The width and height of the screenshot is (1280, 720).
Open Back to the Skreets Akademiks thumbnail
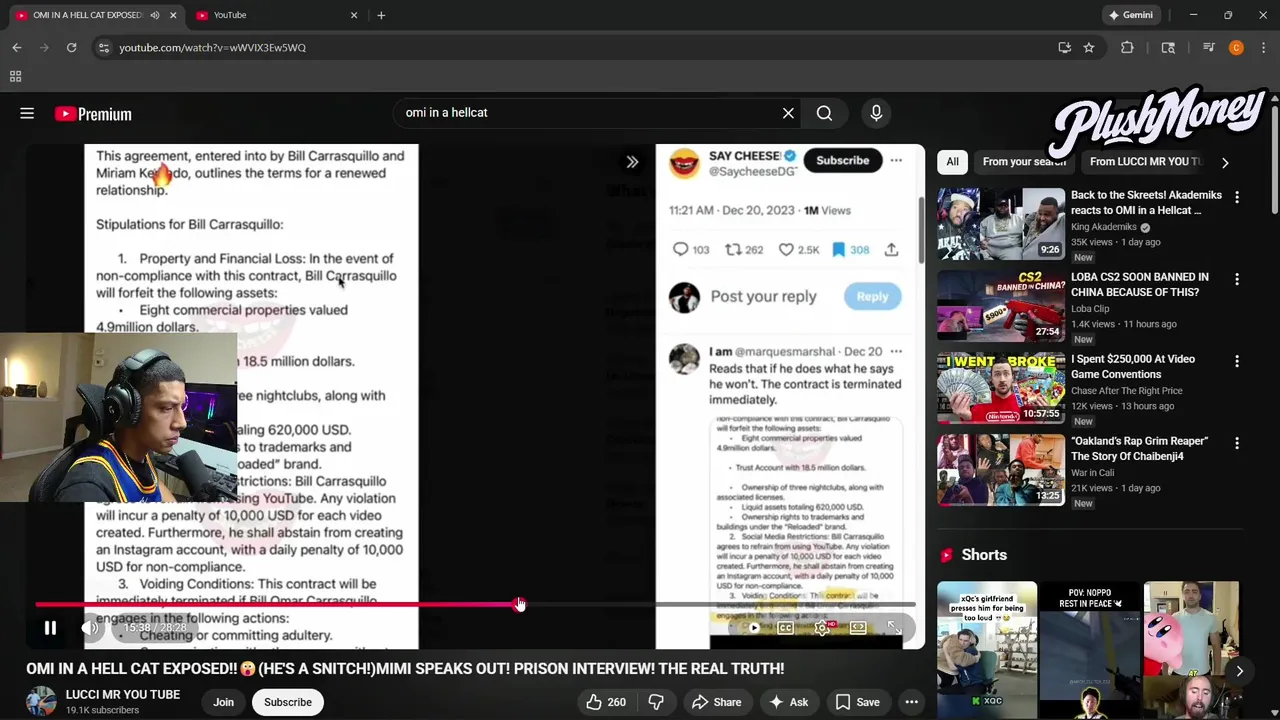tap(1001, 225)
